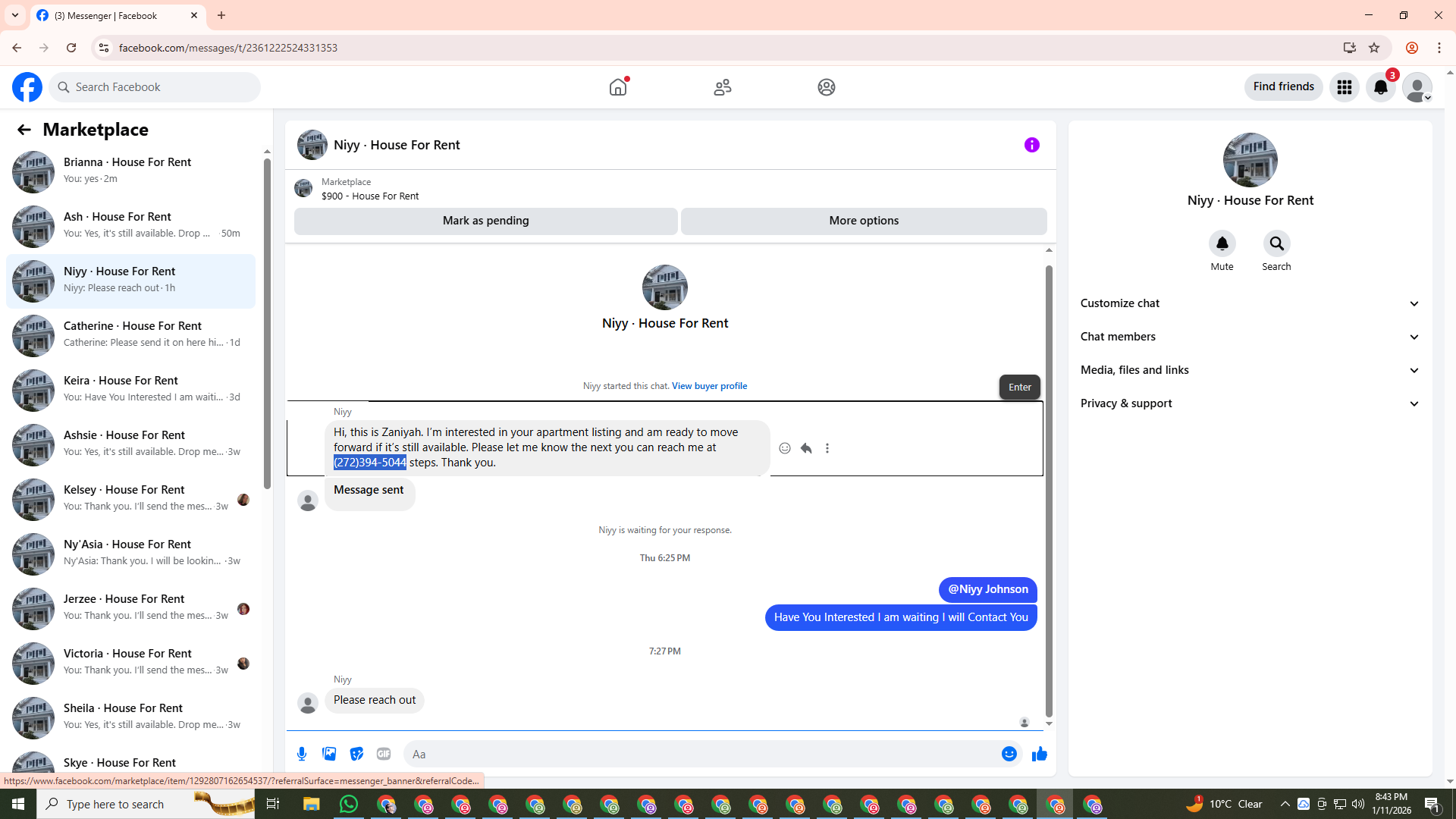Viewport: 1456px width, 819px height.
Task: Open the site information icon in address bar
Action: point(104,48)
